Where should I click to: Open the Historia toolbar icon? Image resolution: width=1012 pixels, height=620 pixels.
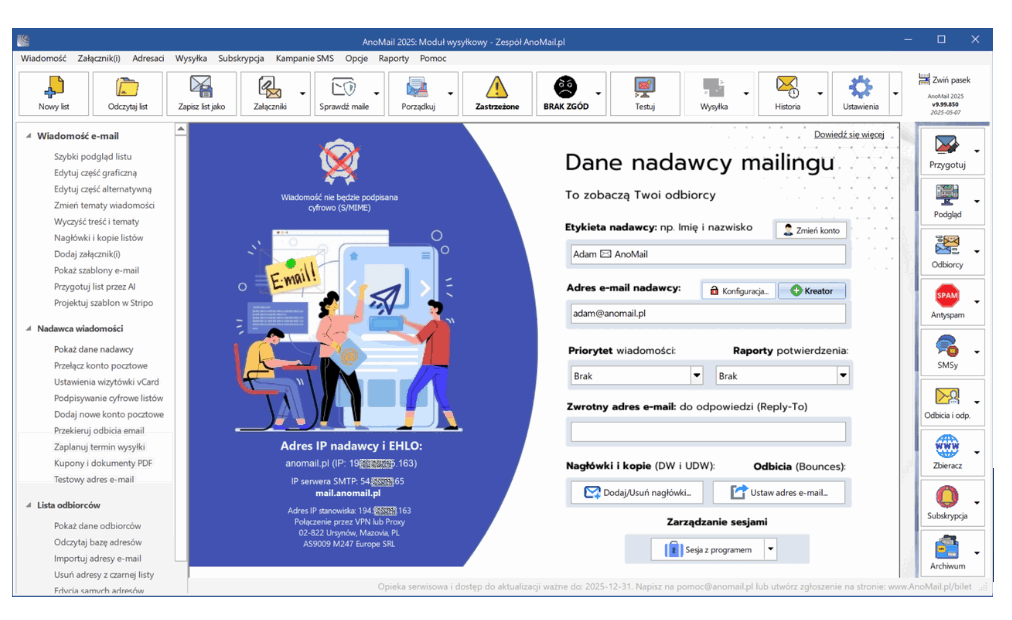787,87
